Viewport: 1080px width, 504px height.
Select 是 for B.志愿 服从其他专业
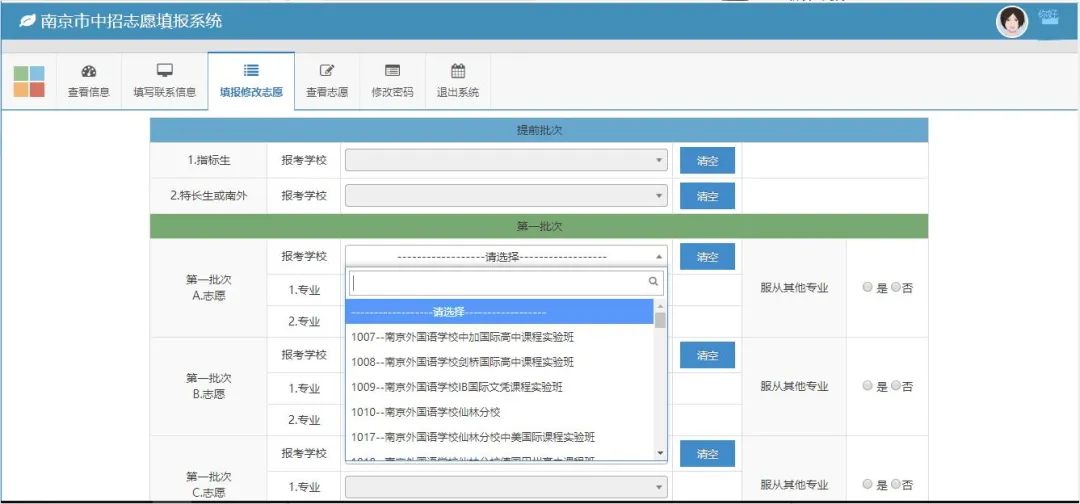[868, 386]
